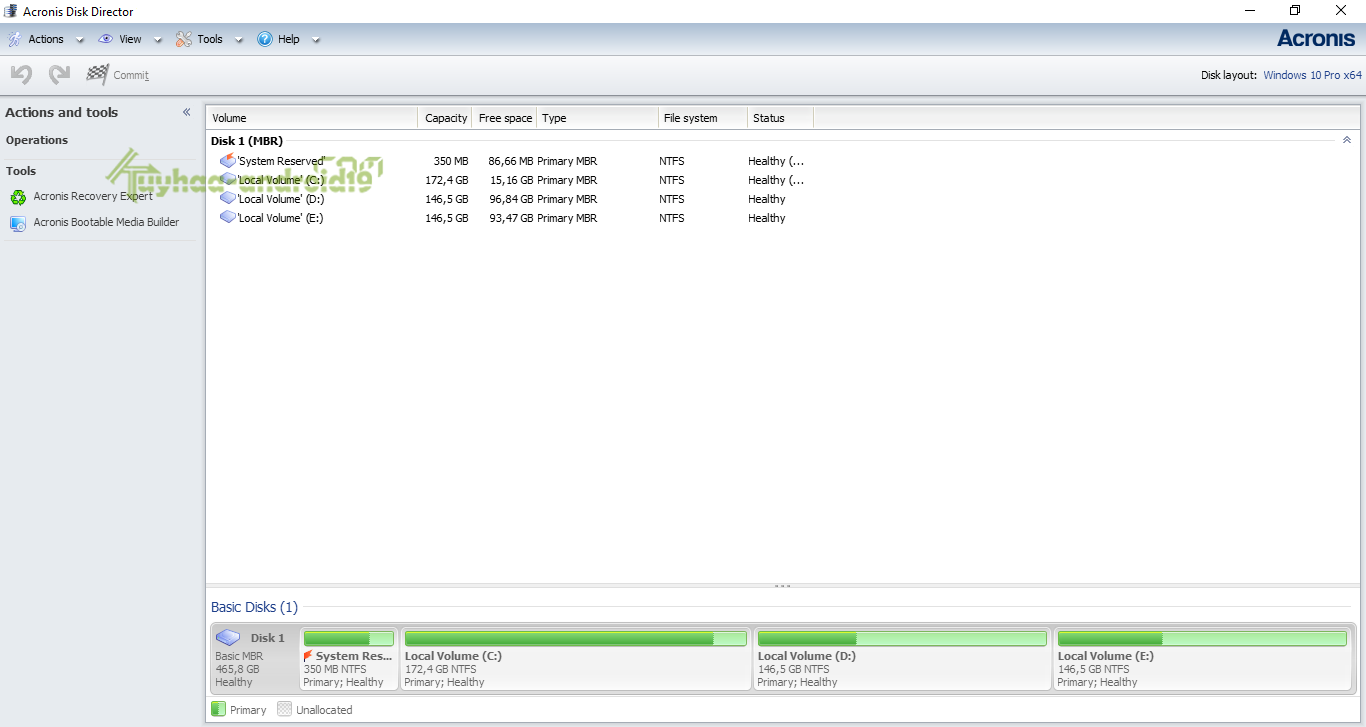Open the Help menu
The height and width of the screenshot is (727, 1366).
289,39
